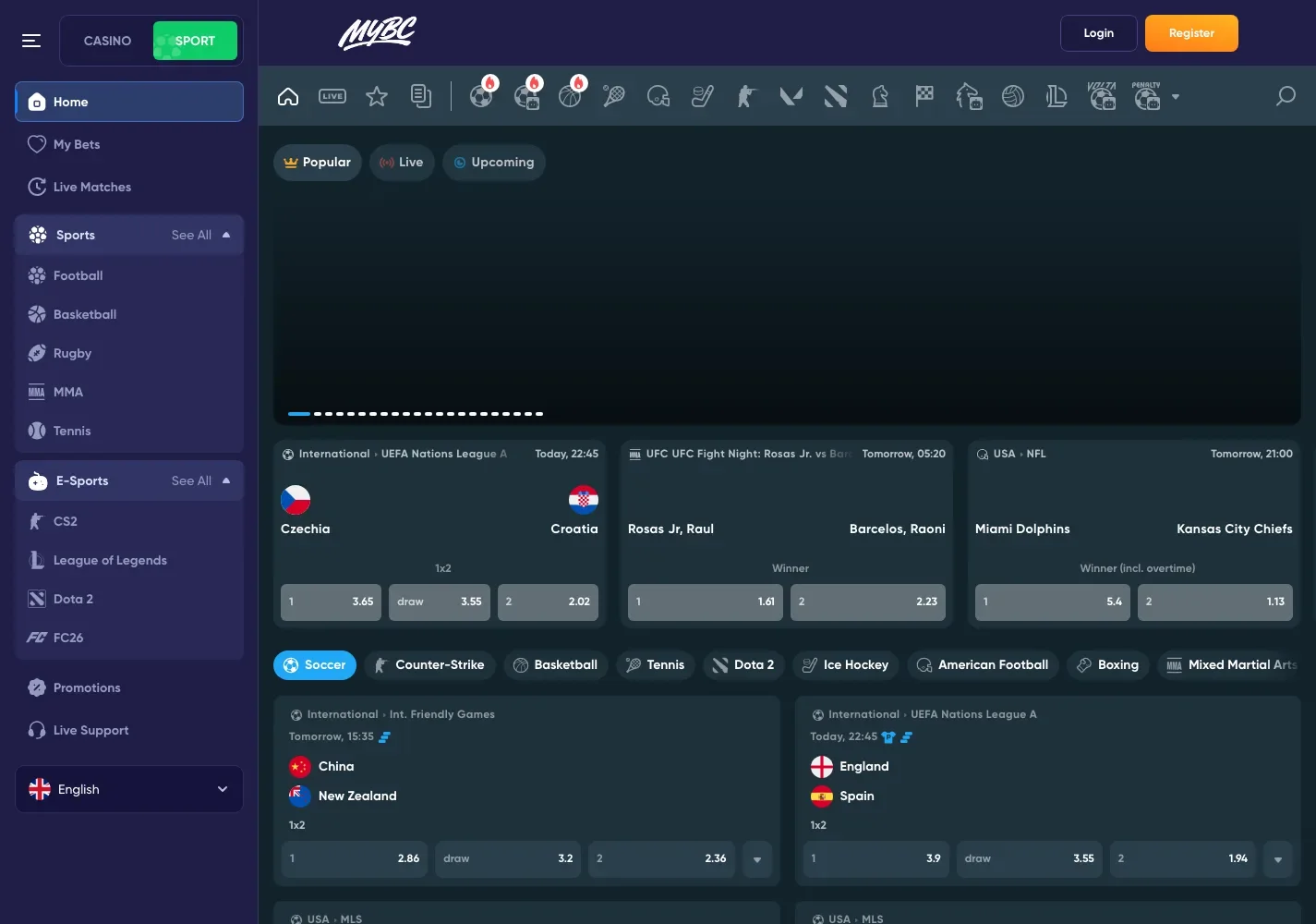Select the tennis racket icon in toolbar

click(x=614, y=96)
